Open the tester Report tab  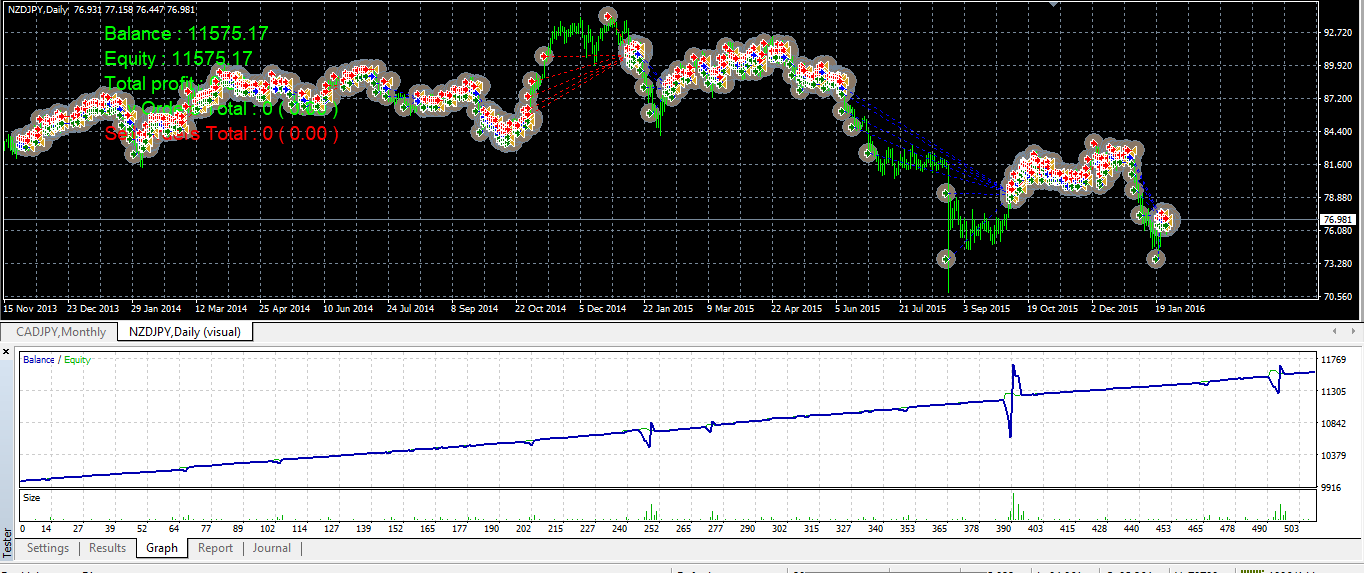click(215, 548)
